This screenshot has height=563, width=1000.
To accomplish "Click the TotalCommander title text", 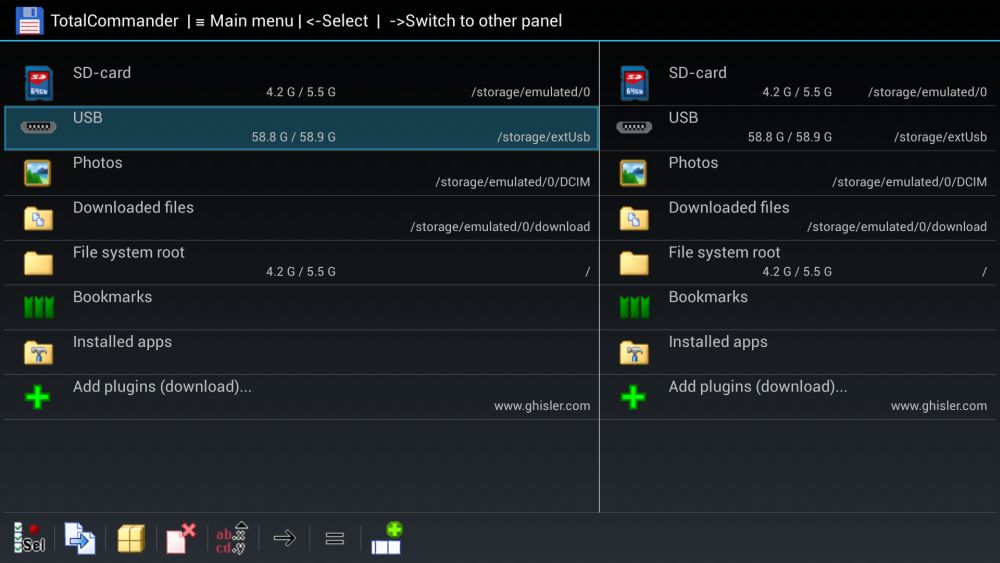I will pos(114,21).
